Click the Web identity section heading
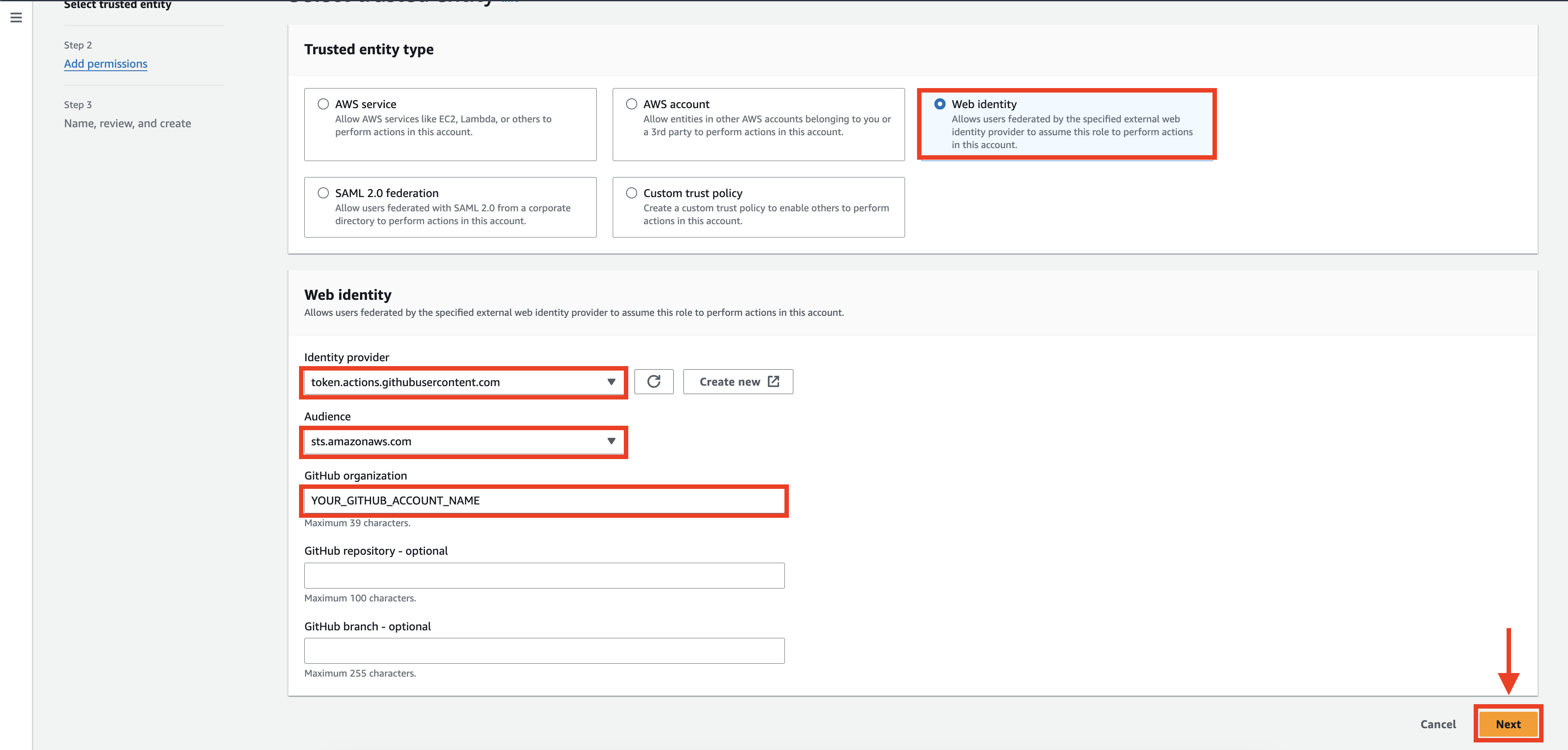The height and width of the screenshot is (750, 1568). click(x=348, y=294)
